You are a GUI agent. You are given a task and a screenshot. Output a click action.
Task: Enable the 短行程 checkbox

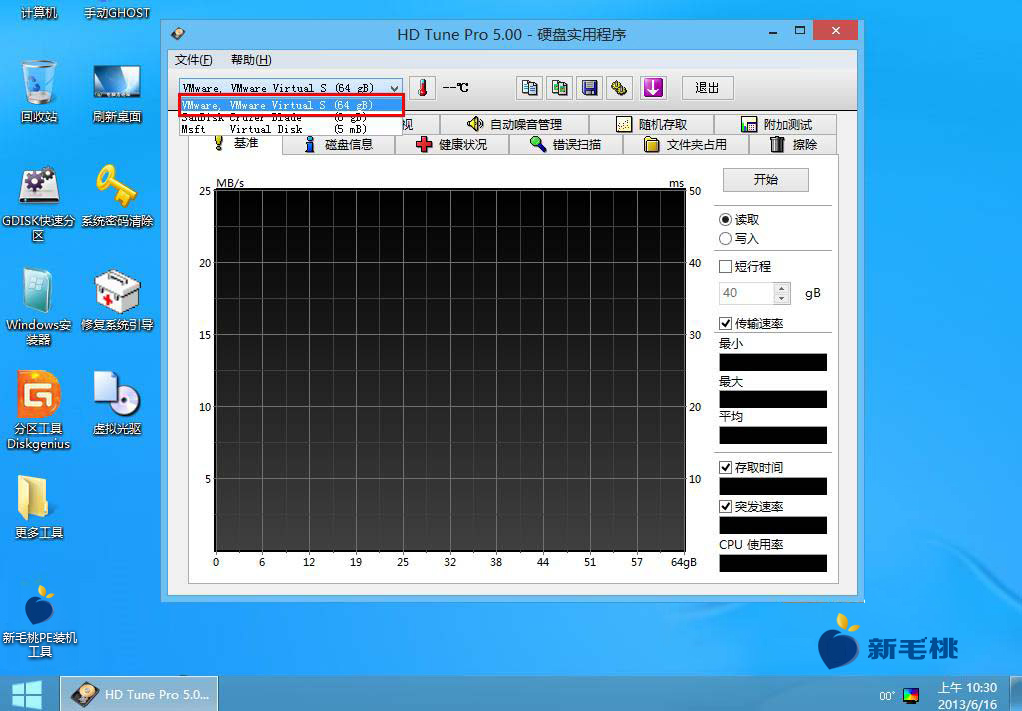click(x=725, y=267)
